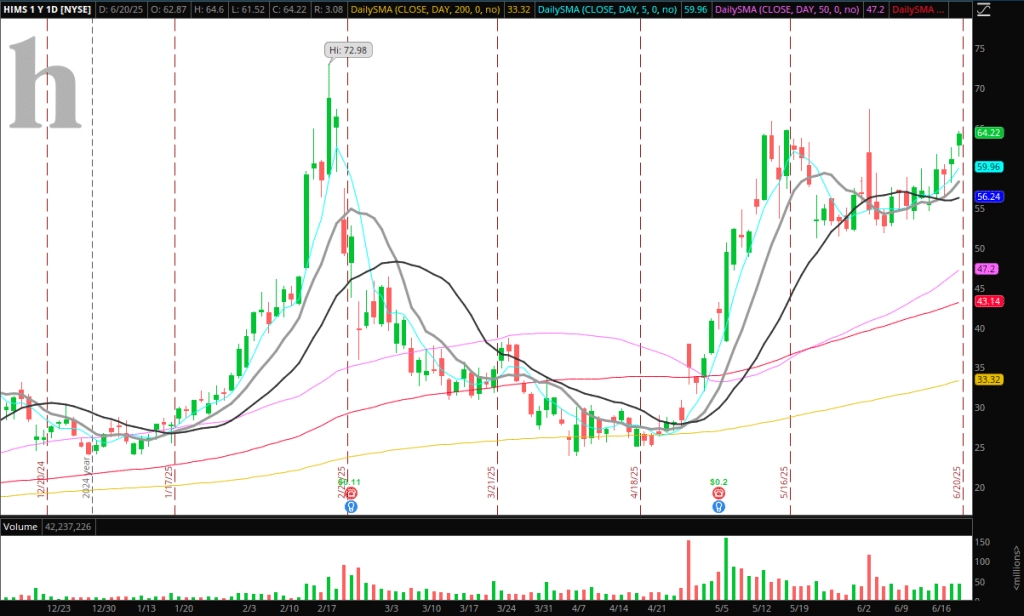Click the Volume study label
Image resolution: width=1024 pixels, height=616 pixels.
coord(20,527)
